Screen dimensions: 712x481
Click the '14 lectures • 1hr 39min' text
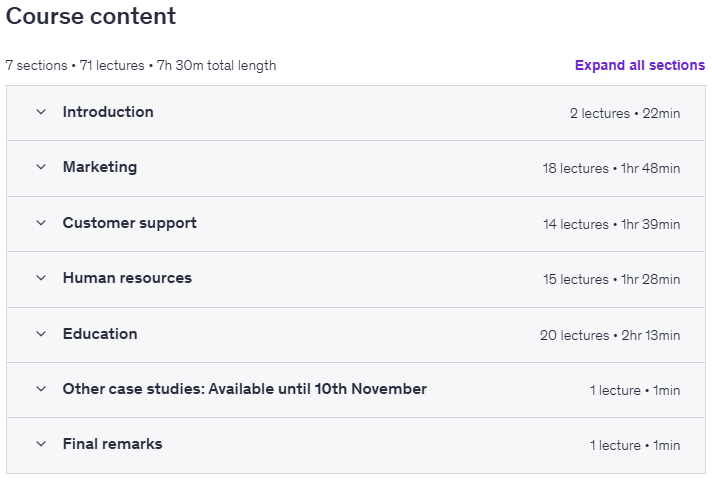pos(612,224)
